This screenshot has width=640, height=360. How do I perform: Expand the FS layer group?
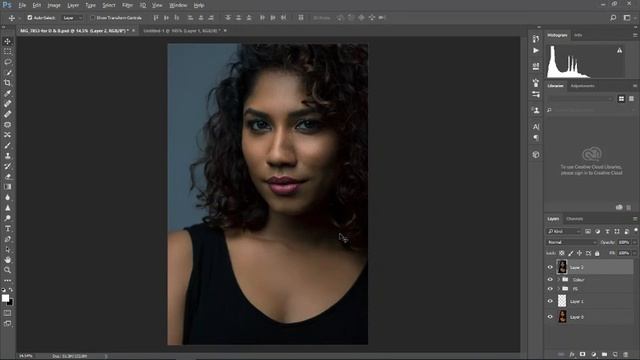pyautogui.click(x=558, y=289)
